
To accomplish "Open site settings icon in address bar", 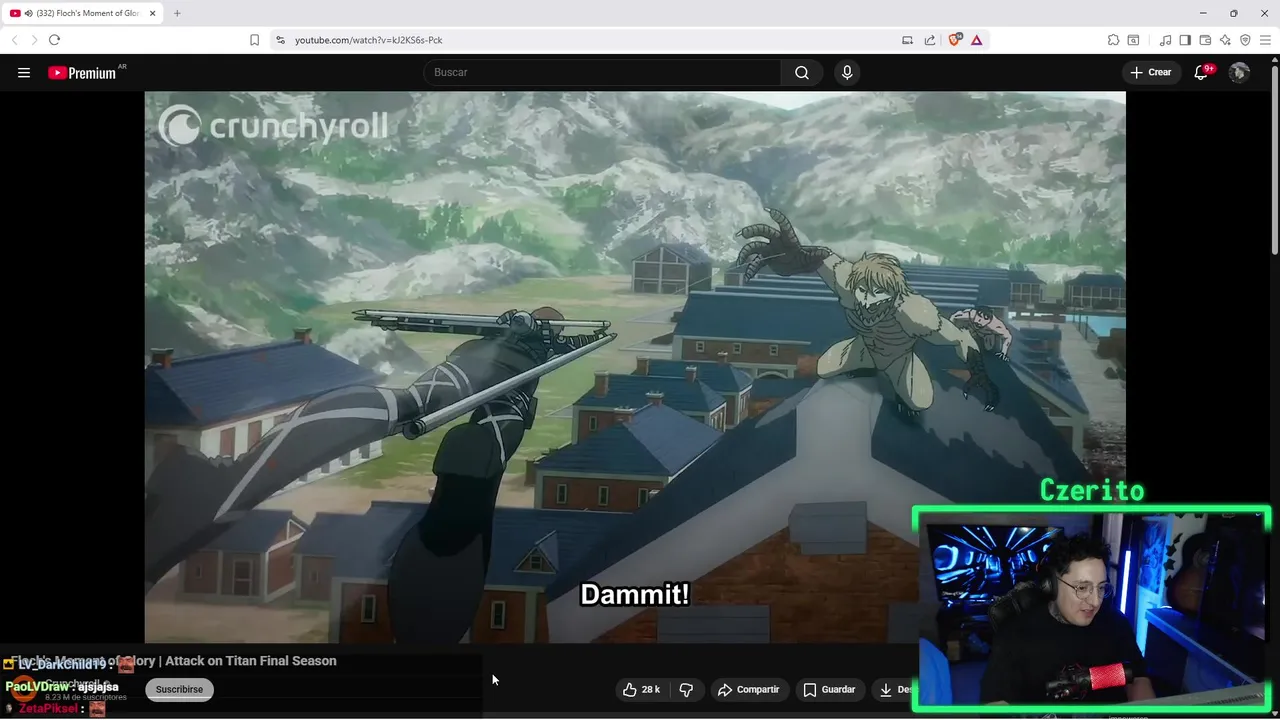I will (x=280, y=40).
